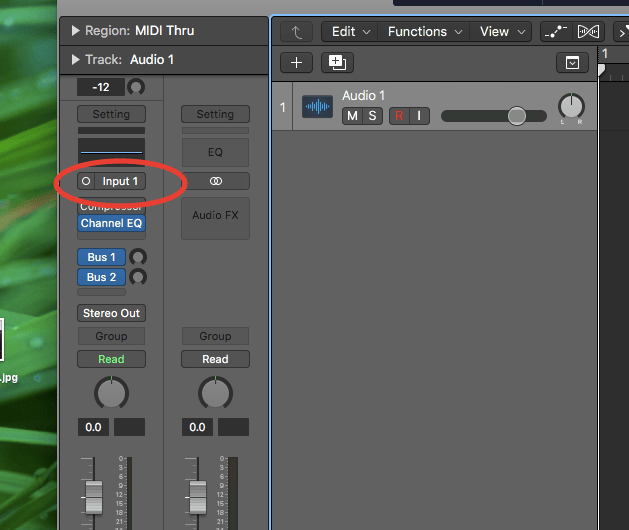Open green Read automation mode menu

tap(112, 359)
